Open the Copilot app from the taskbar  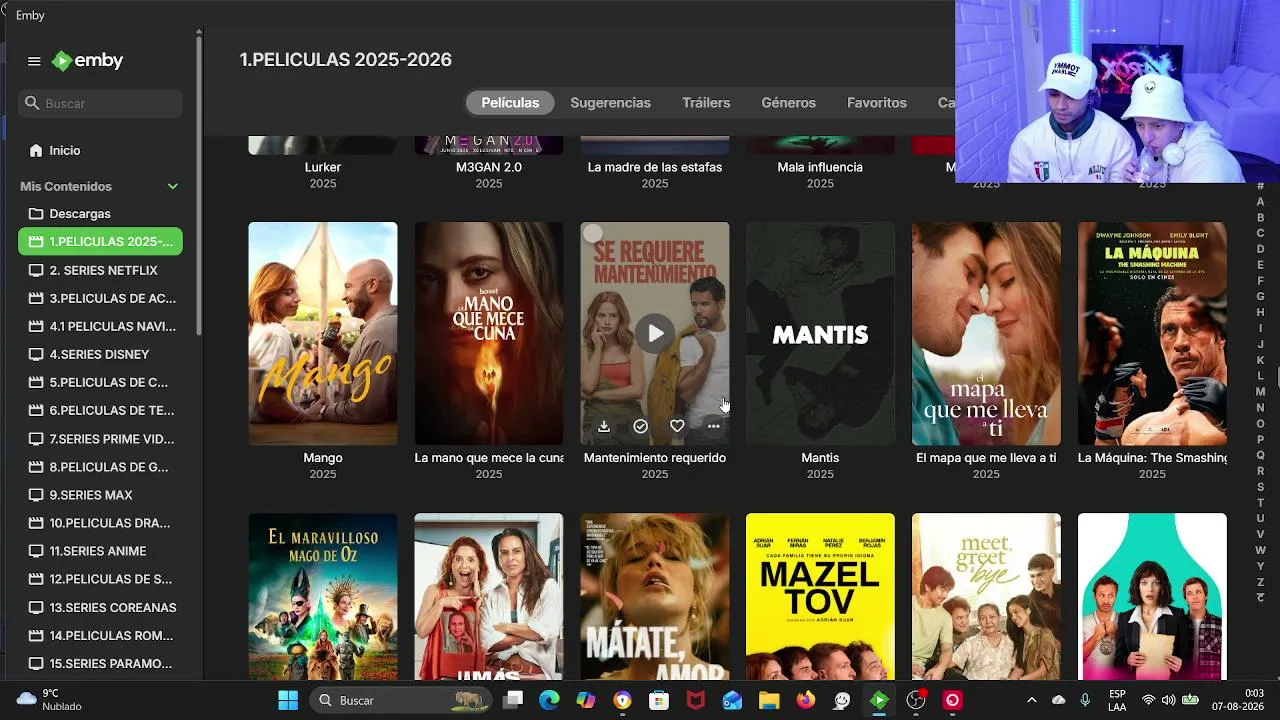coord(585,700)
